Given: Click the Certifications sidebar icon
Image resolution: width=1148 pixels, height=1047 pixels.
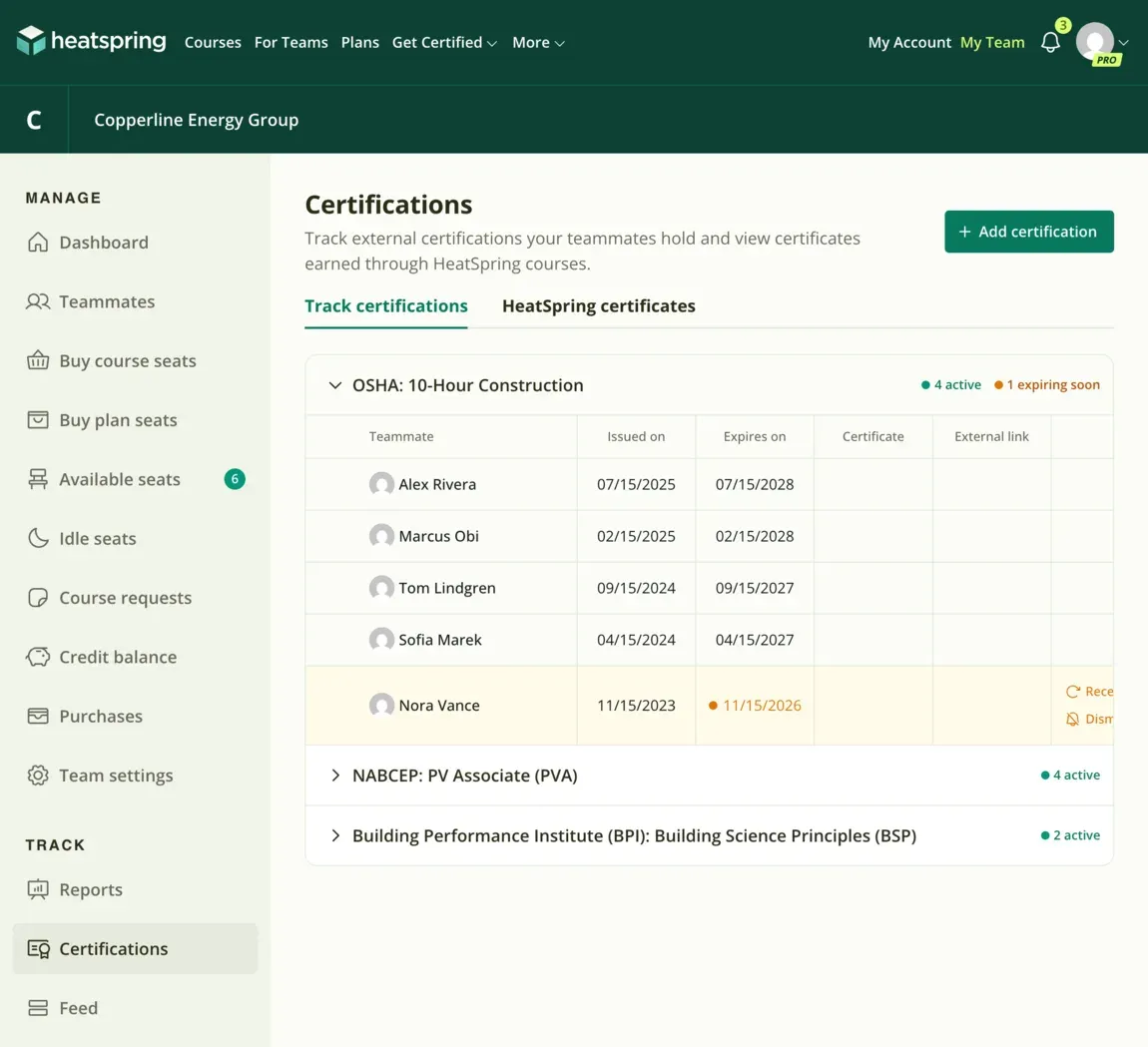Looking at the screenshot, I should click(38, 949).
